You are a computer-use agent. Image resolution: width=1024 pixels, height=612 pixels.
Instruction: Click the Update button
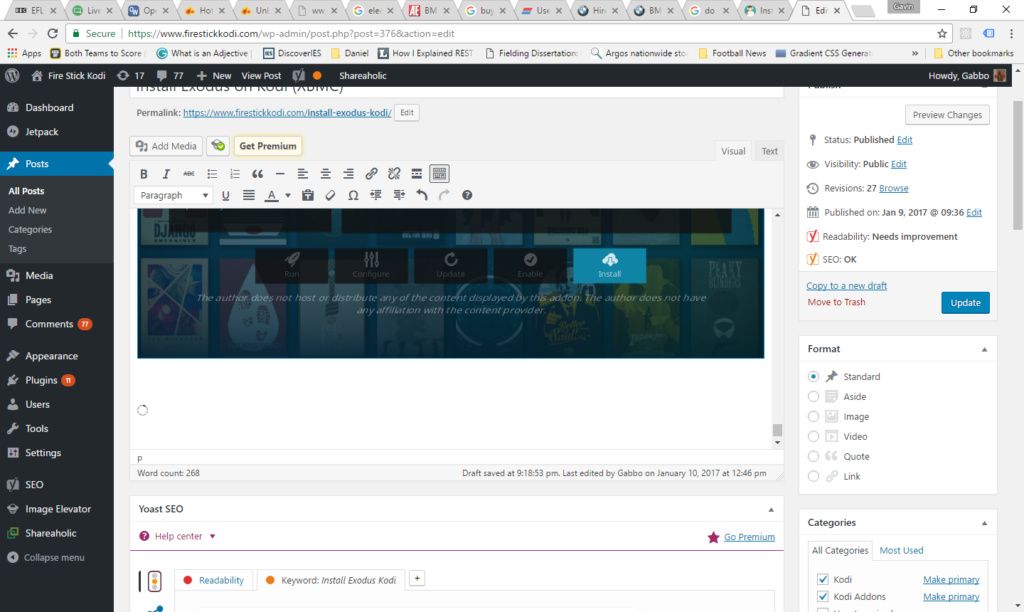tap(965, 302)
